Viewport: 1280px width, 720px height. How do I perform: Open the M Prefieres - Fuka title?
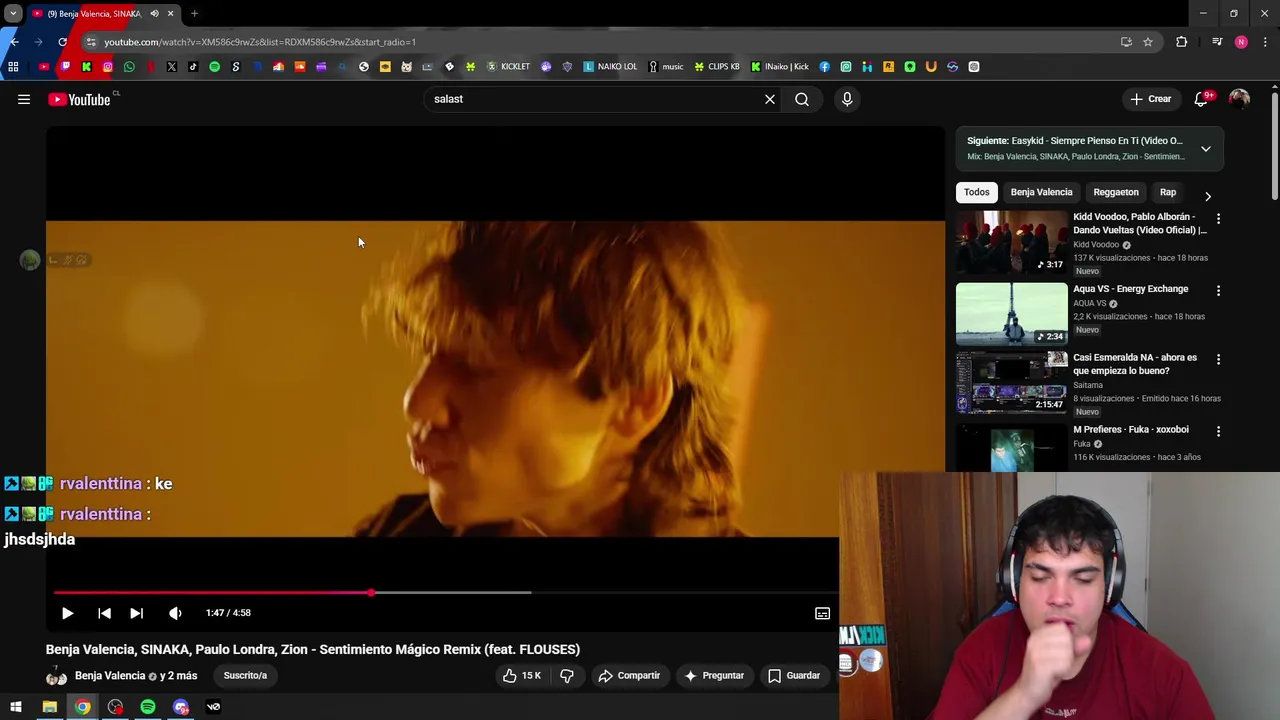point(1131,430)
